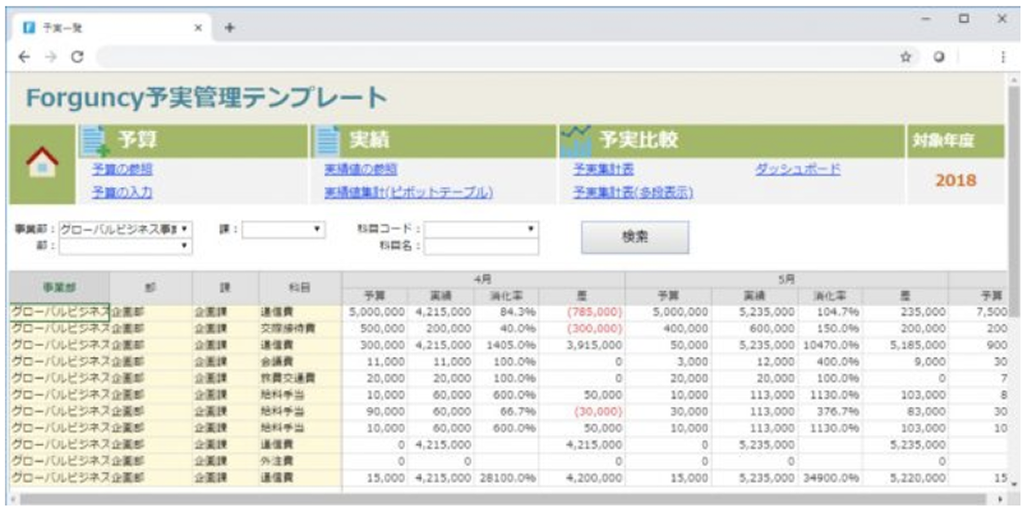
Task: Click the 部 column header
Action: click(x=151, y=288)
